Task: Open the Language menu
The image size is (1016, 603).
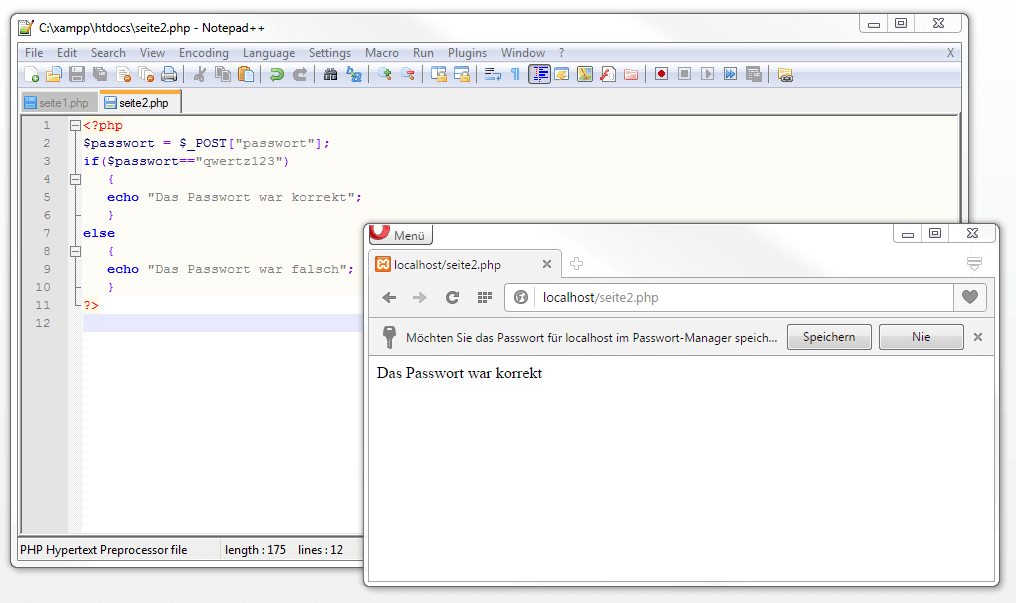Action: 269,53
